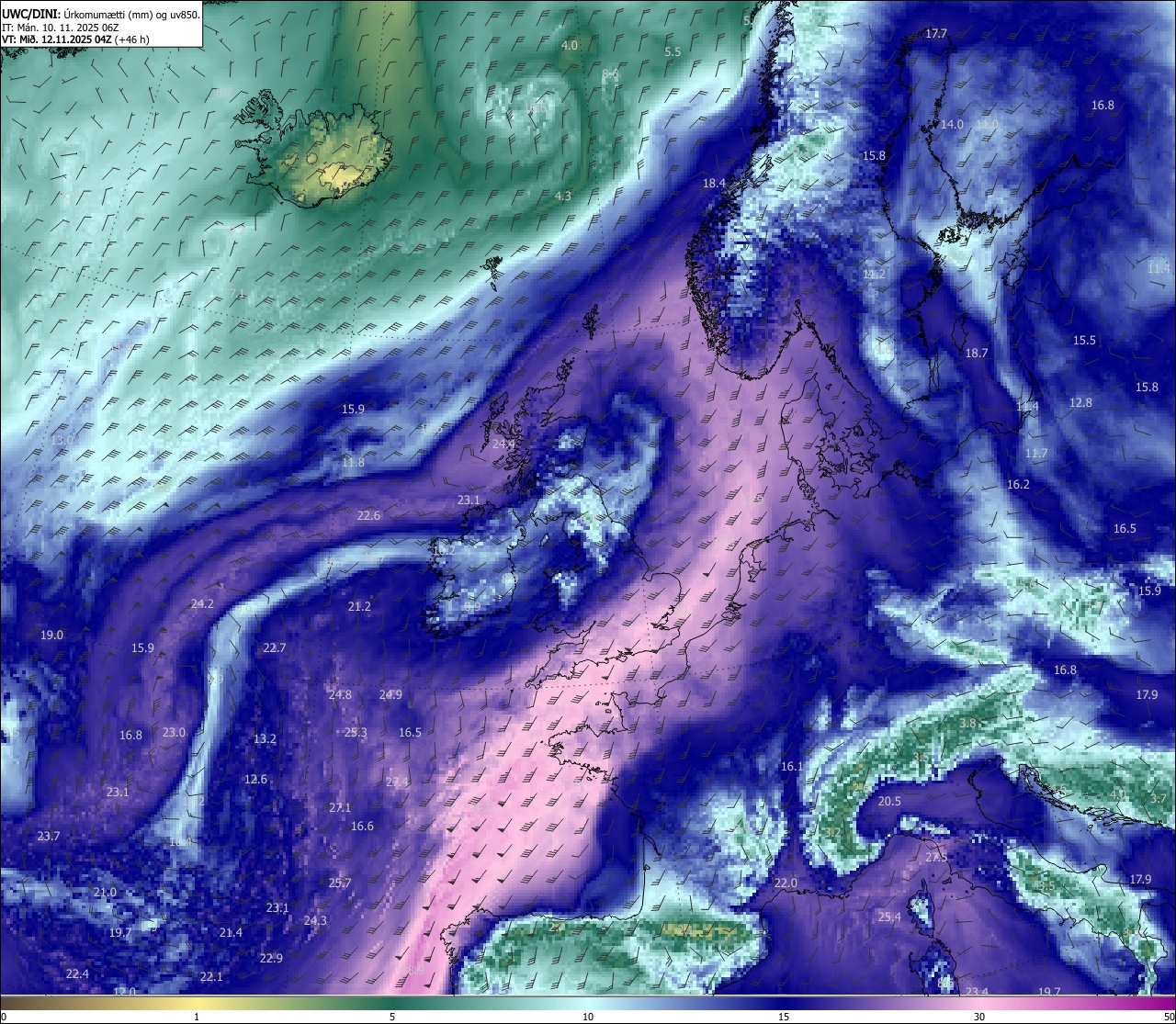Click the '25.4' value label

click(889, 917)
